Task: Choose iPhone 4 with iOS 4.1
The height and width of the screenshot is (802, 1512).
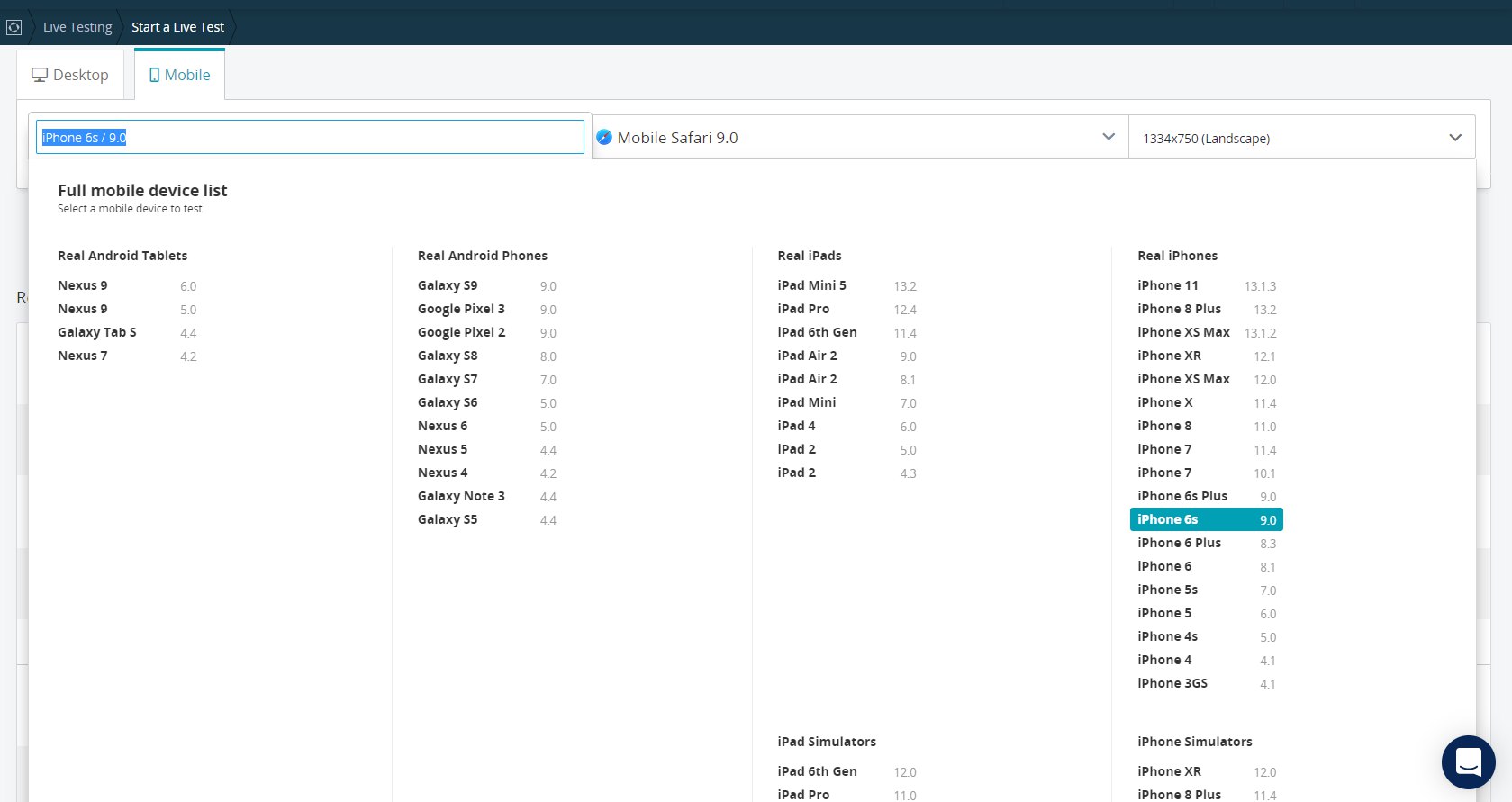Action: [1207, 660]
